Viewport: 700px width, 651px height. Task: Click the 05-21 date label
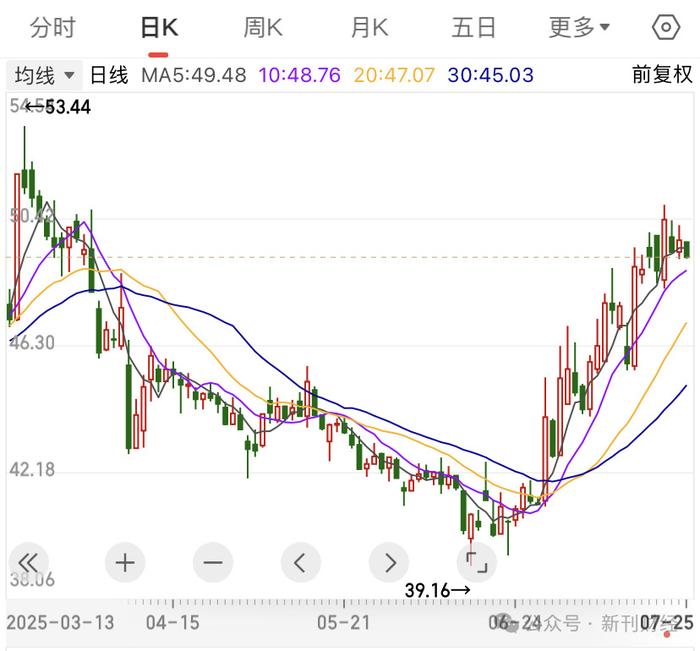344,622
